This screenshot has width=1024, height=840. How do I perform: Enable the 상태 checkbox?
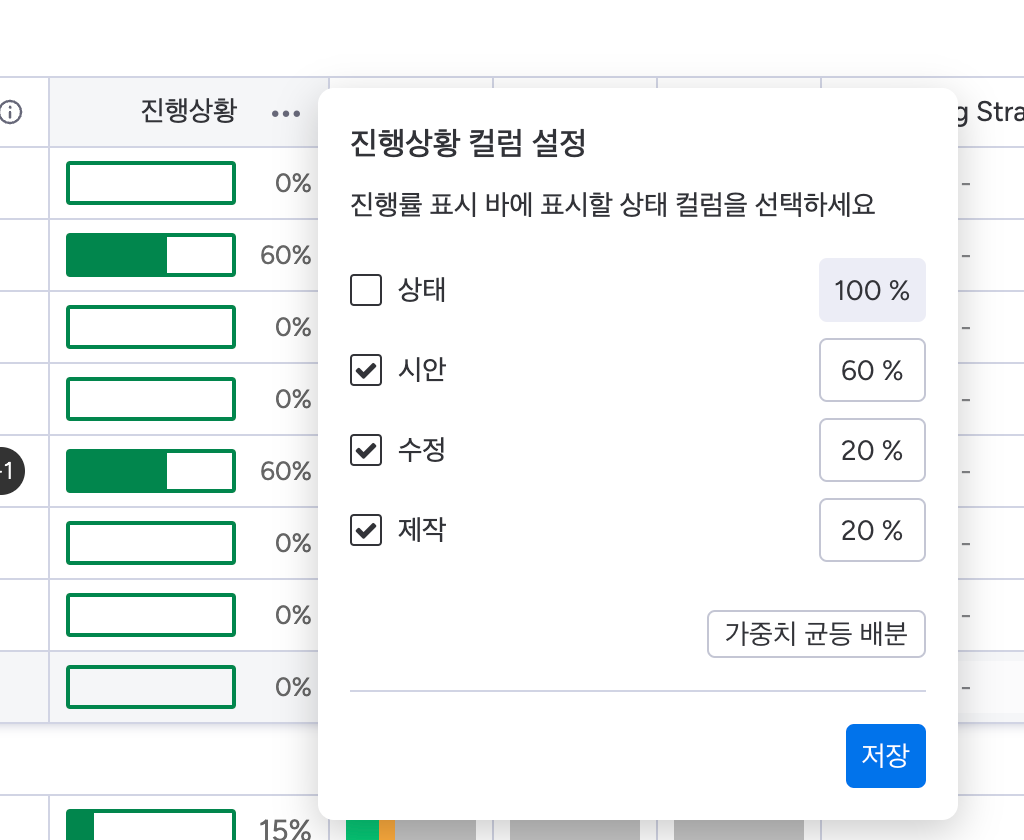366,291
